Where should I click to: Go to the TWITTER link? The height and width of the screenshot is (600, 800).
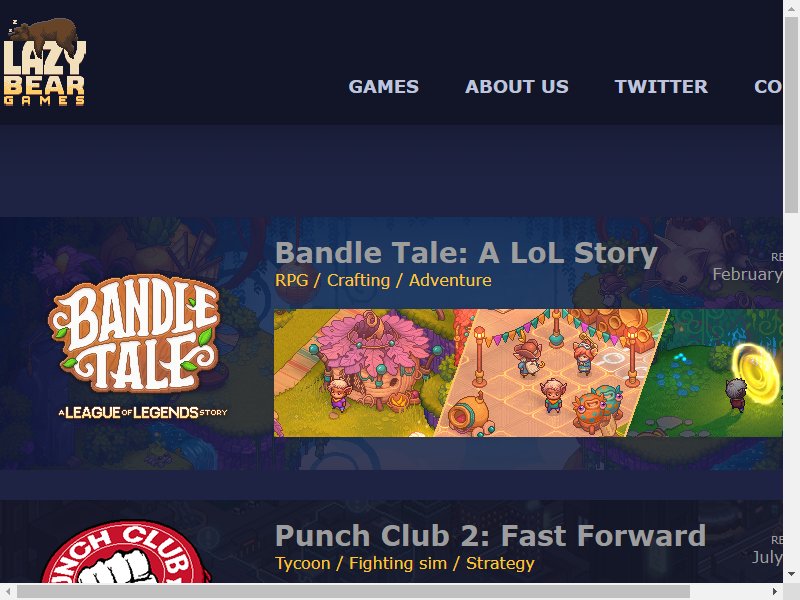[x=661, y=87]
